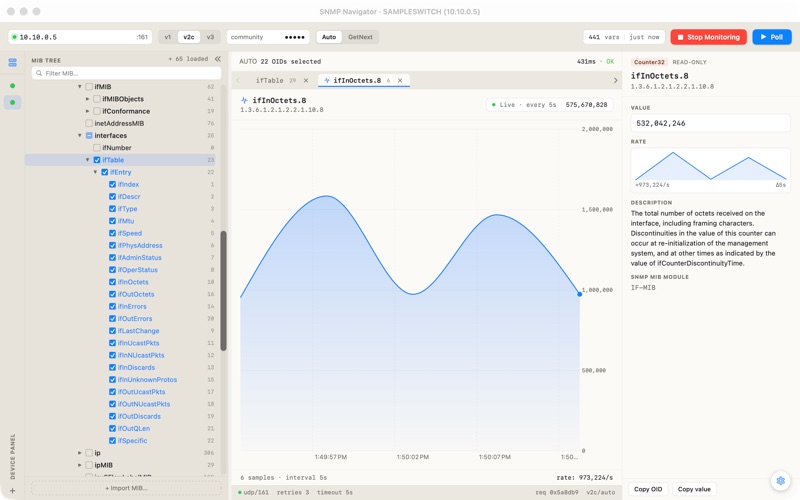Click Import MIB button
The width and height of the screenshot is (800, 500).
(x=126, y=488)
